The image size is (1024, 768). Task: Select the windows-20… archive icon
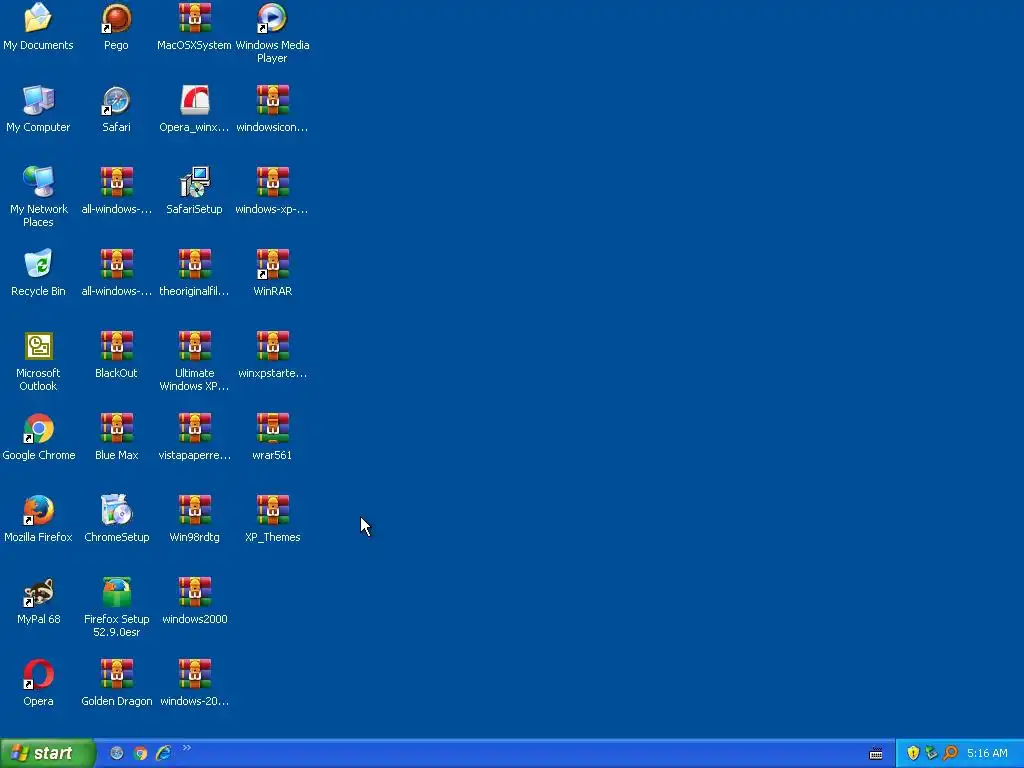pos(195,674)
